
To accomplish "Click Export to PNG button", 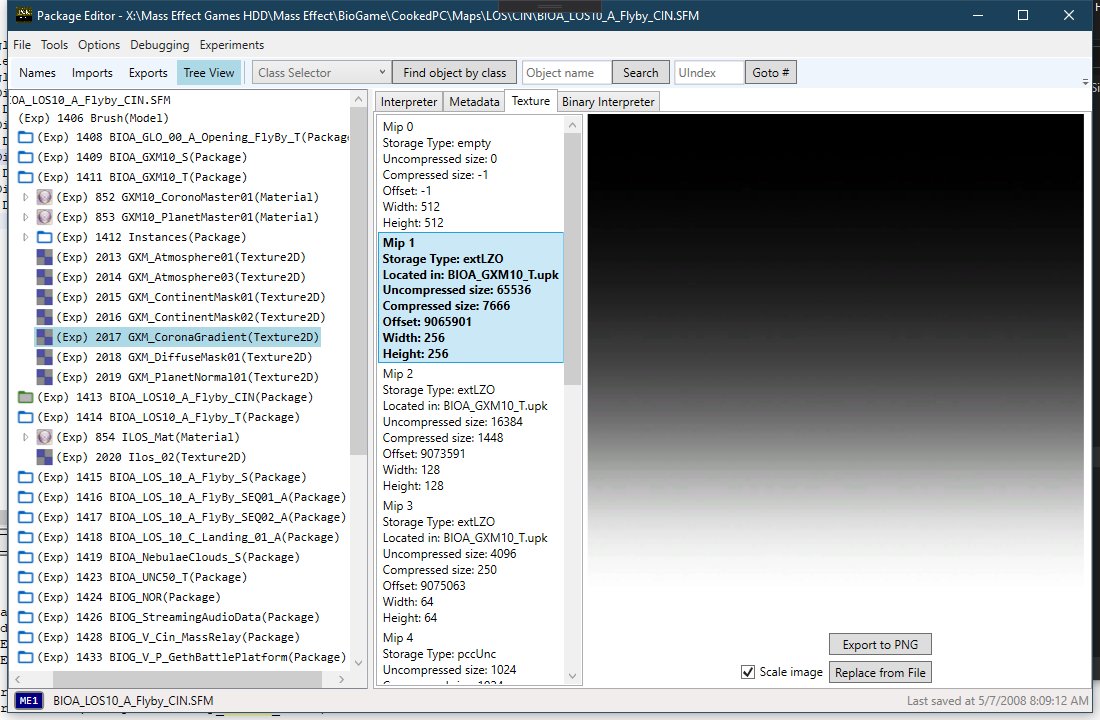I will coord(880,644).
